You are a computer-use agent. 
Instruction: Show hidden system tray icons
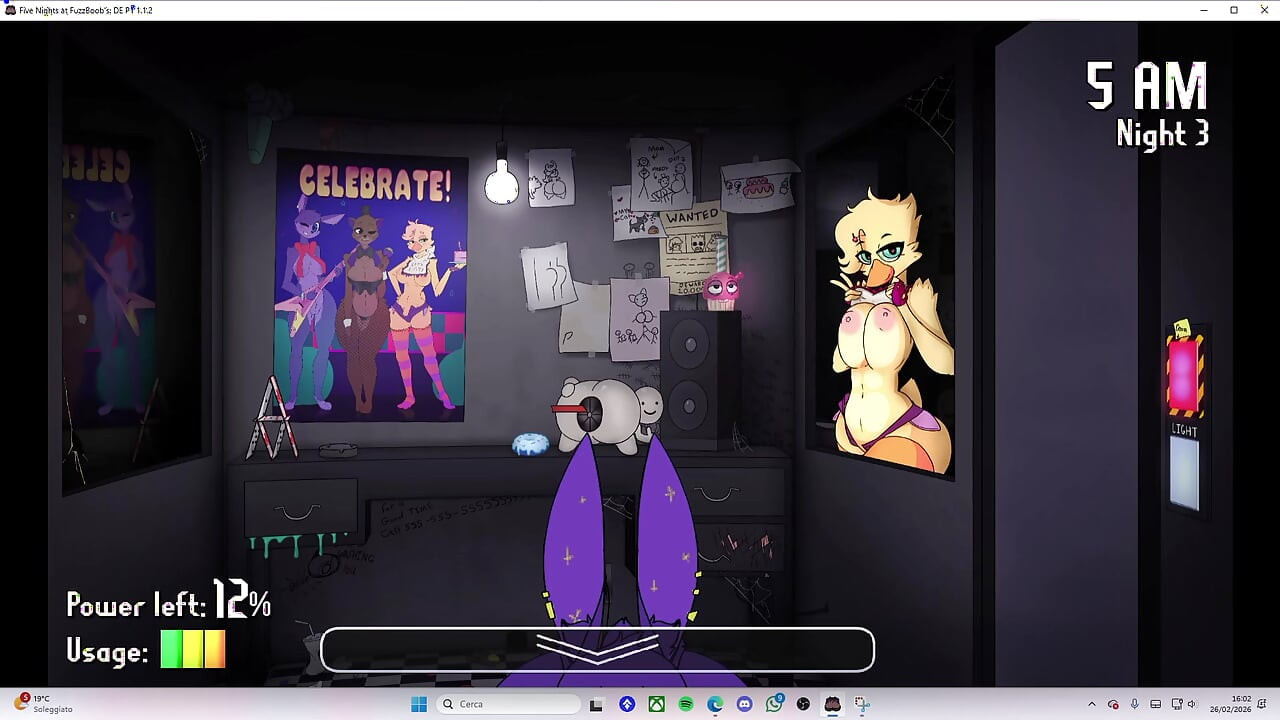point(1091,704)
